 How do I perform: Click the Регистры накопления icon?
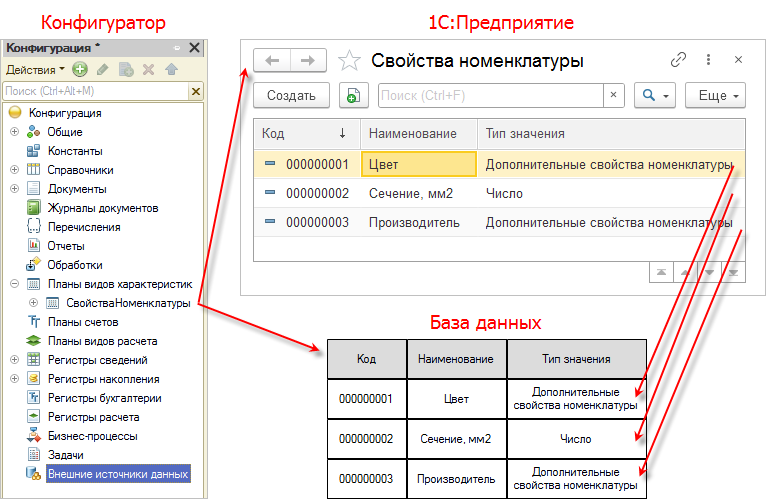[33, 379]
